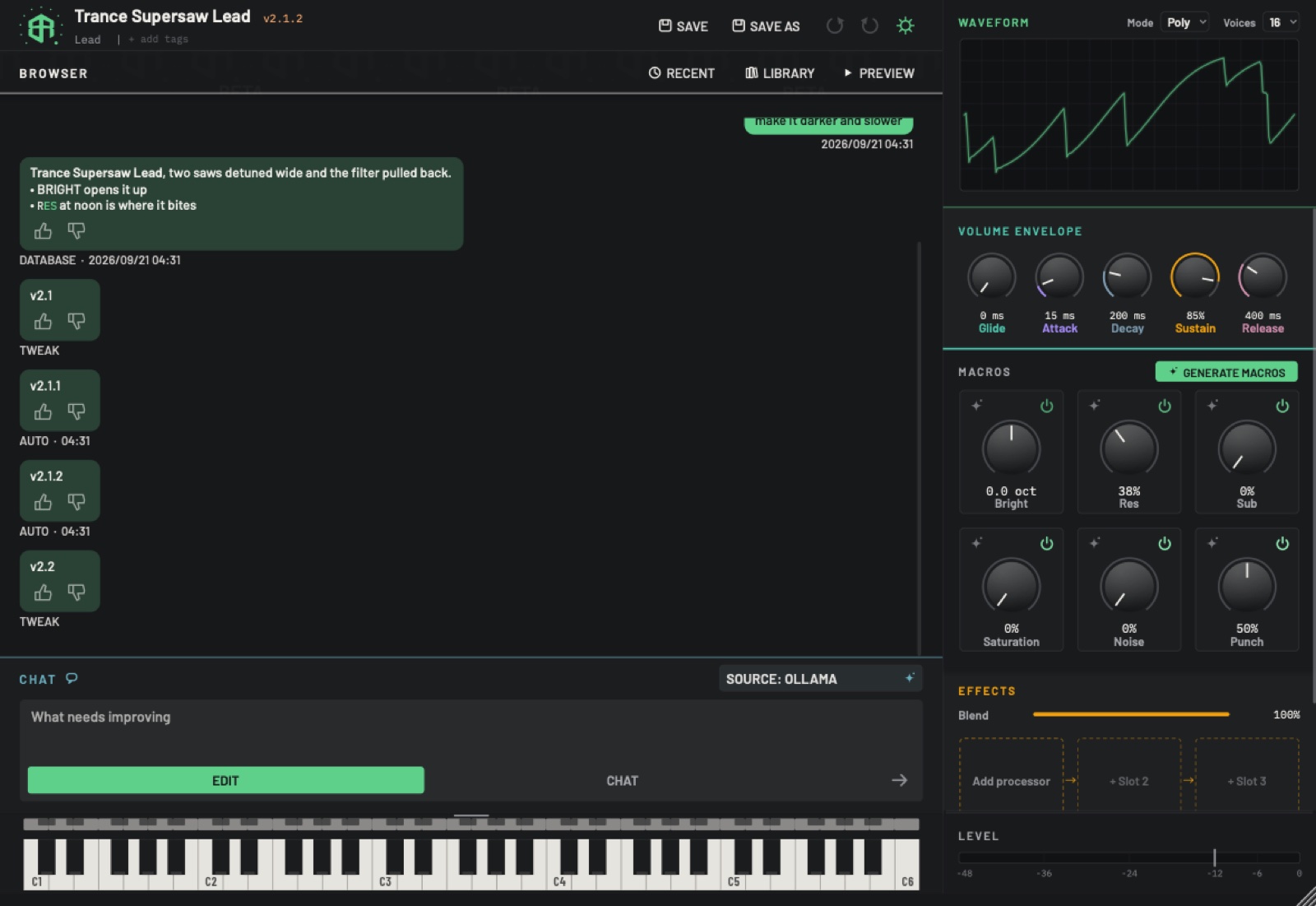Click the LEVEL meter slider
1316x906 pixels.
pyautogui.click(x=1128, y=858)
